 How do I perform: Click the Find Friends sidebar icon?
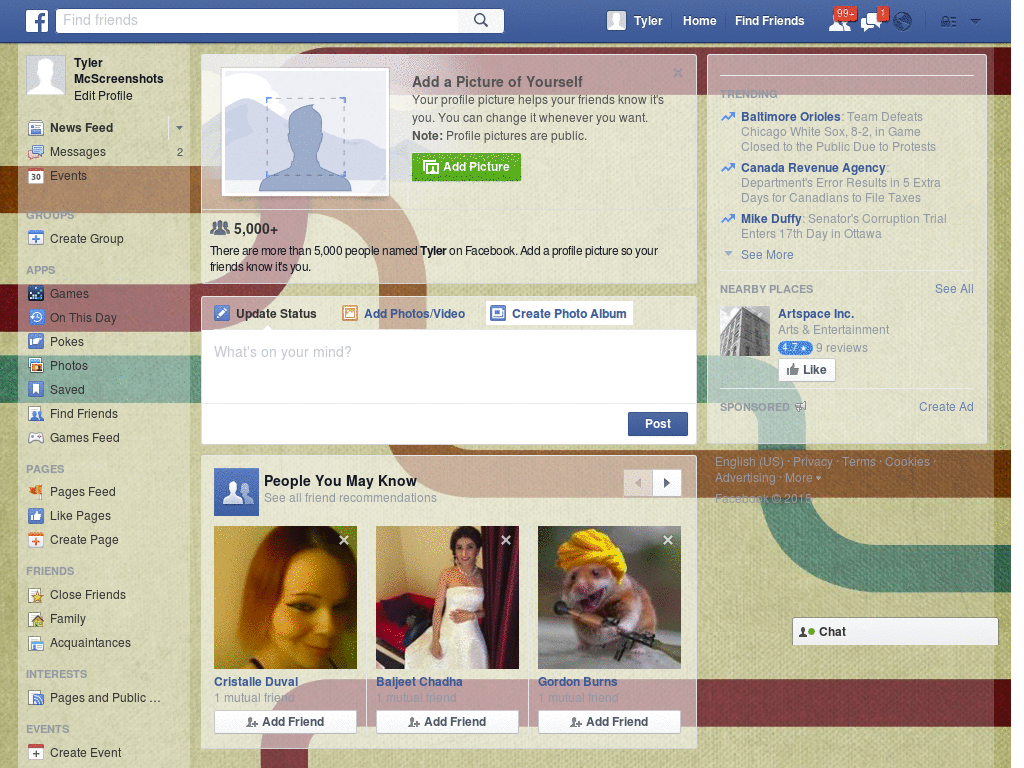click(x=36, y=414)
